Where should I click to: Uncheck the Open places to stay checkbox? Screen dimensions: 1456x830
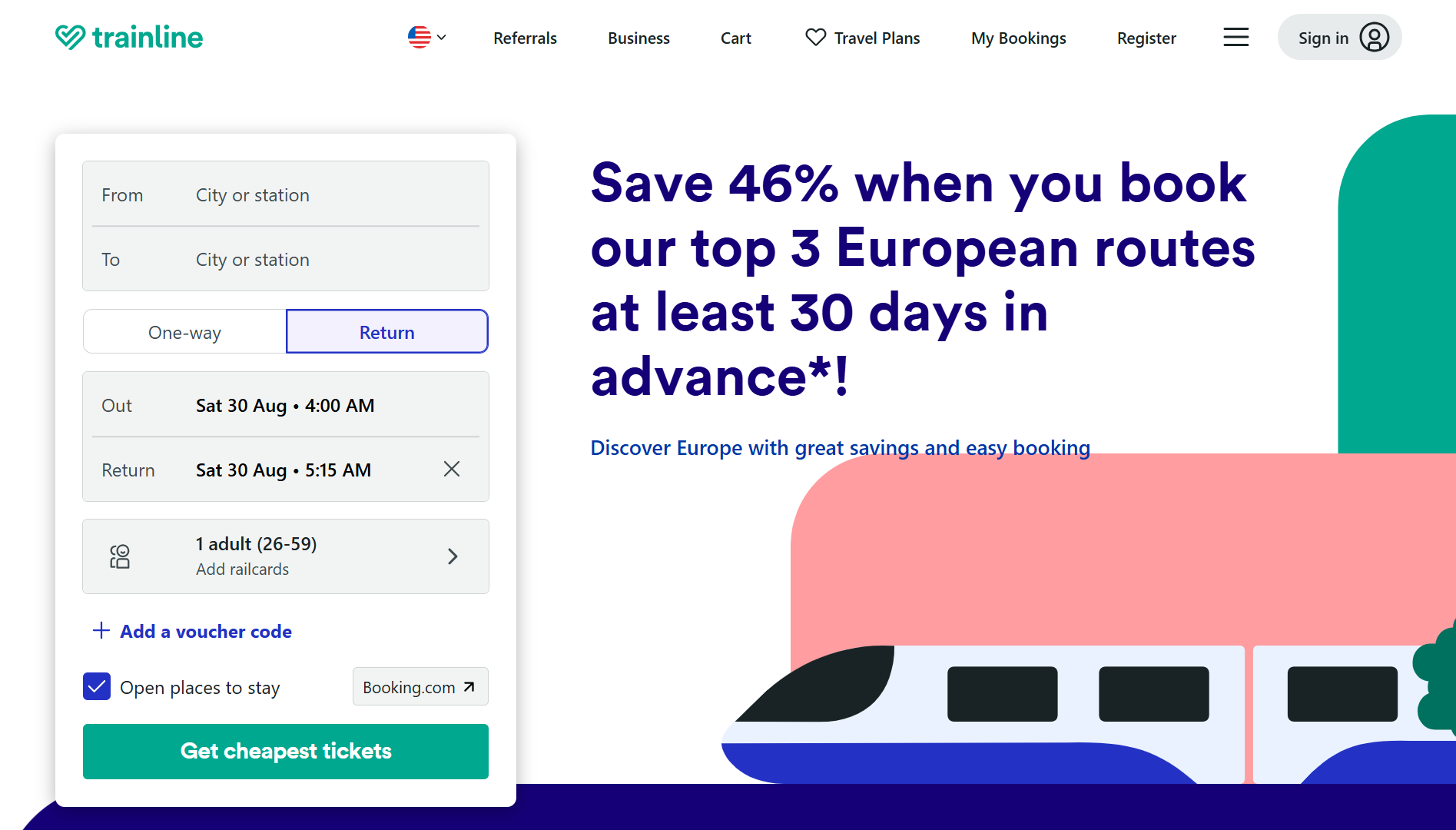97,687
